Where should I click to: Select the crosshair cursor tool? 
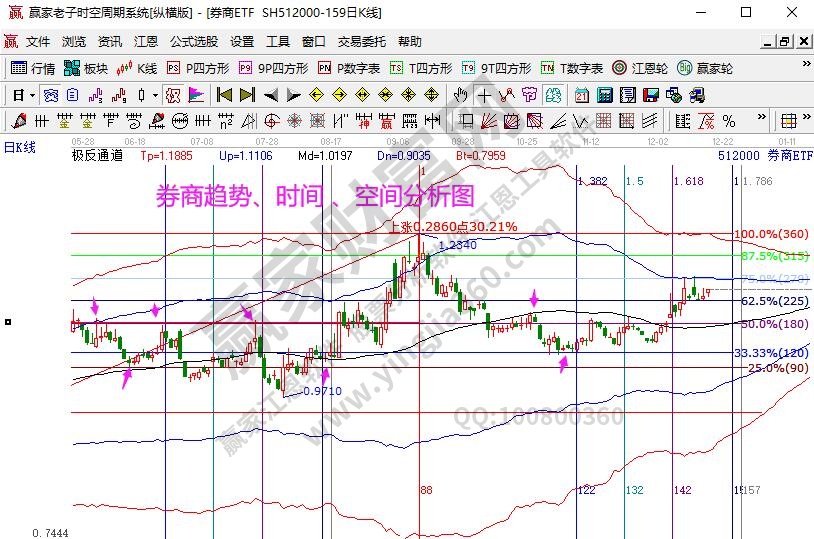(484, 96)
